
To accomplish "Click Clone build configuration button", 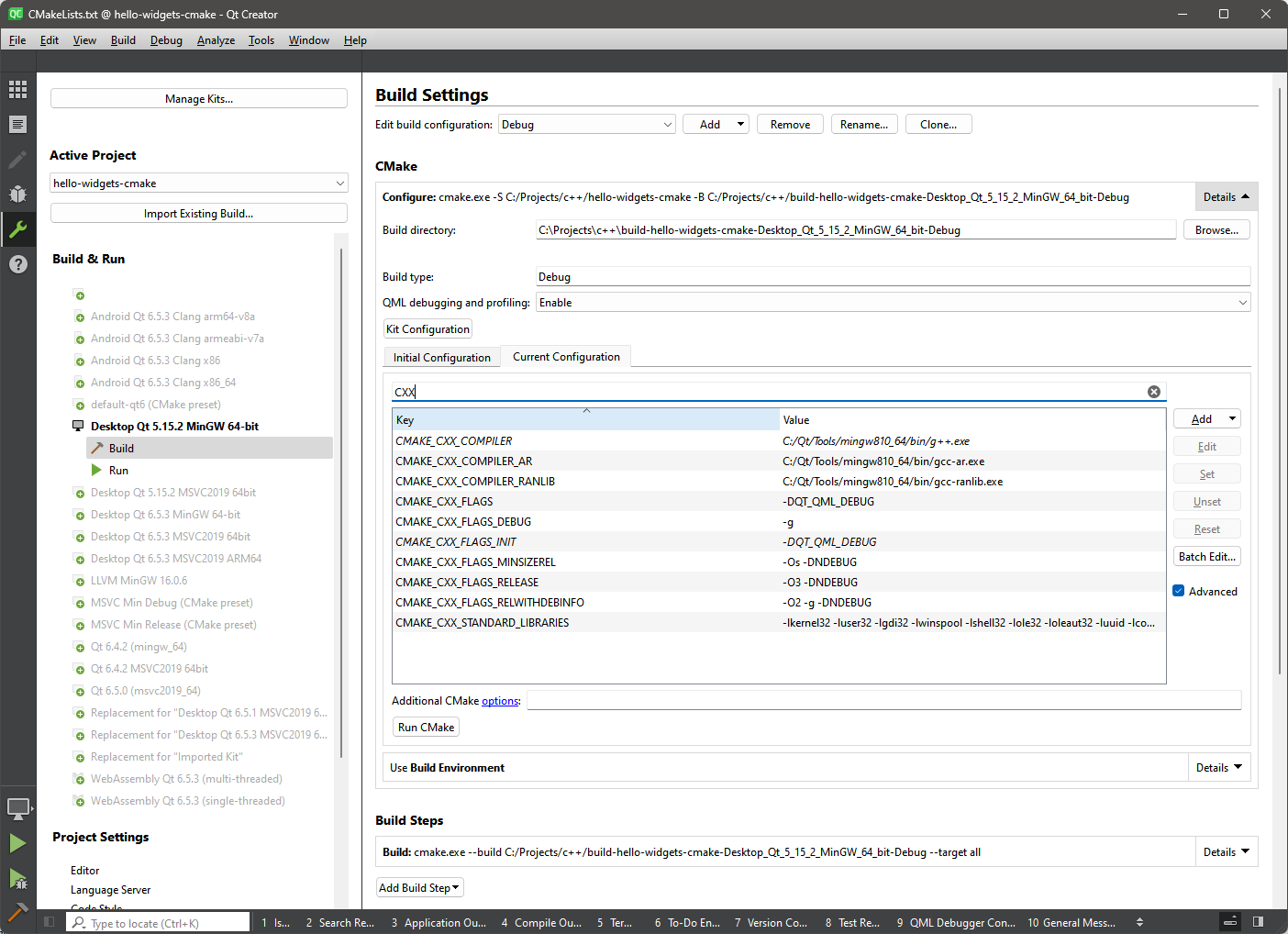I will point(938,124).
